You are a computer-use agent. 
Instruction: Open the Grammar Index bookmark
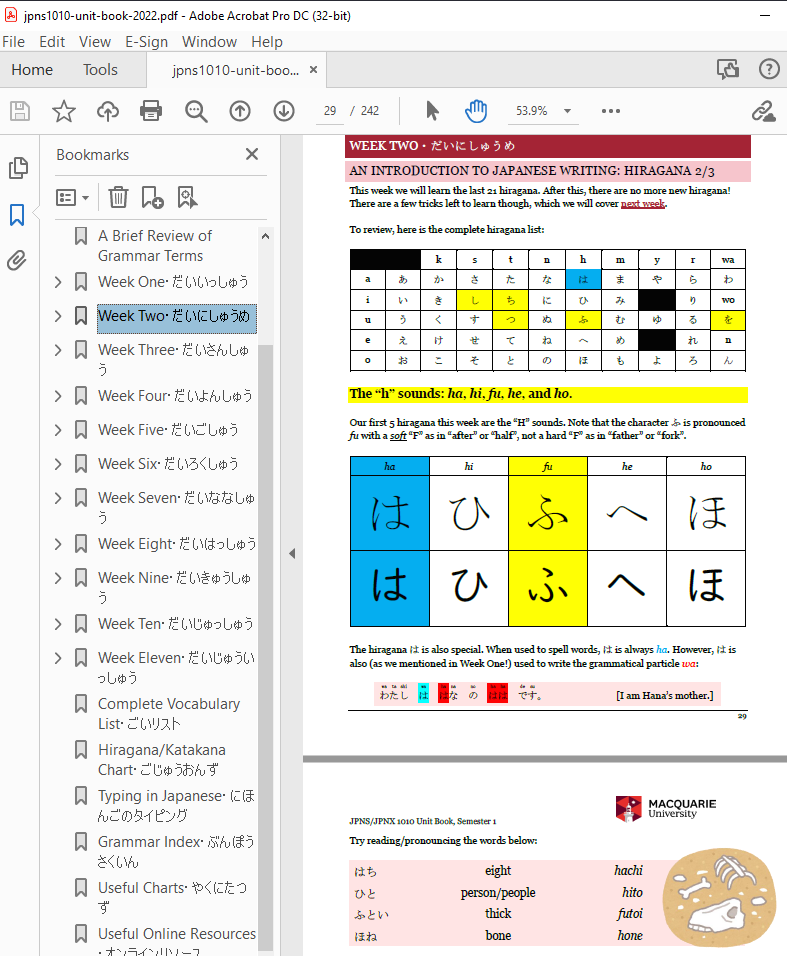[x=176, y=851]
